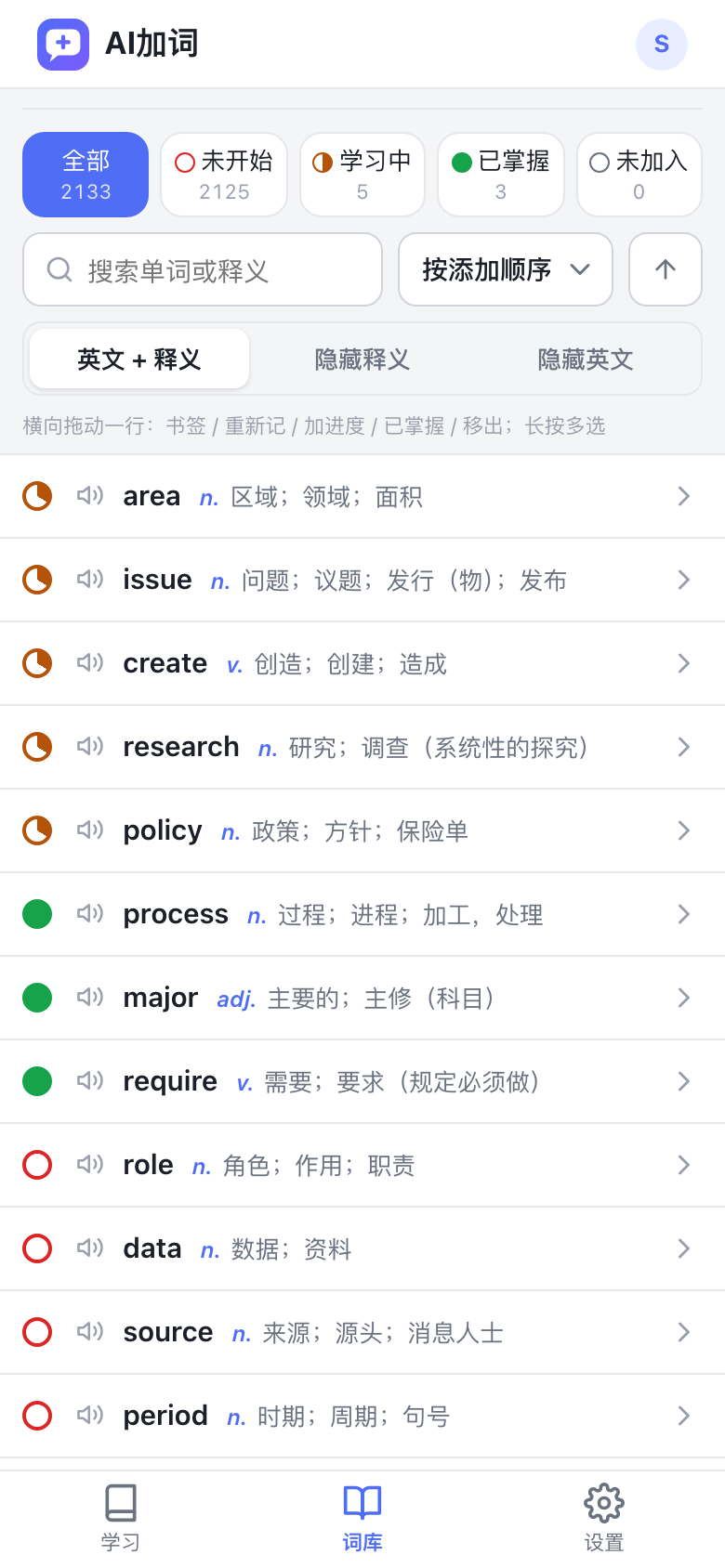Expand details chevron for period
This screenshot has width=725, height=1568.
coord(684,1416)
